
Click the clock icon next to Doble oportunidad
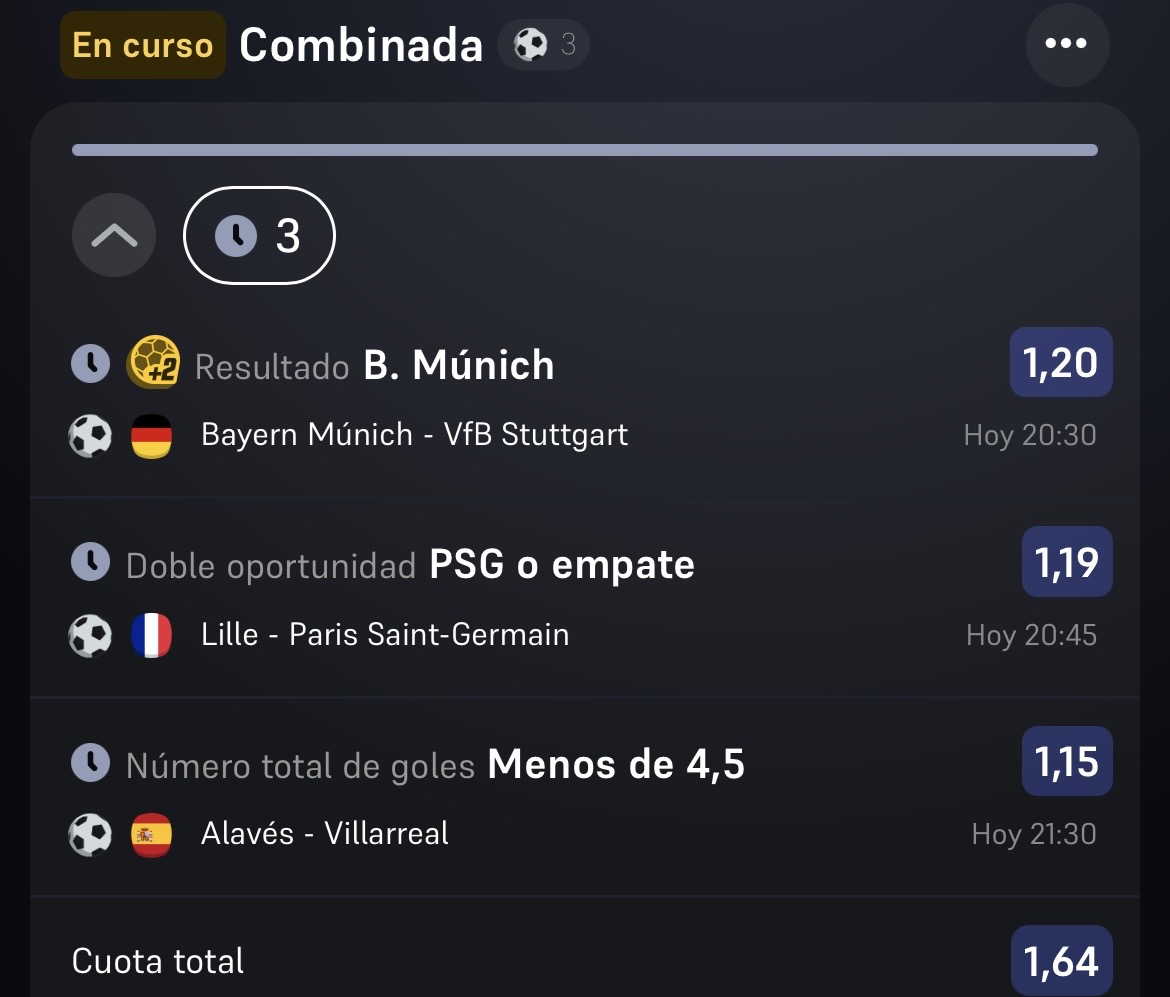coord(90,562)
